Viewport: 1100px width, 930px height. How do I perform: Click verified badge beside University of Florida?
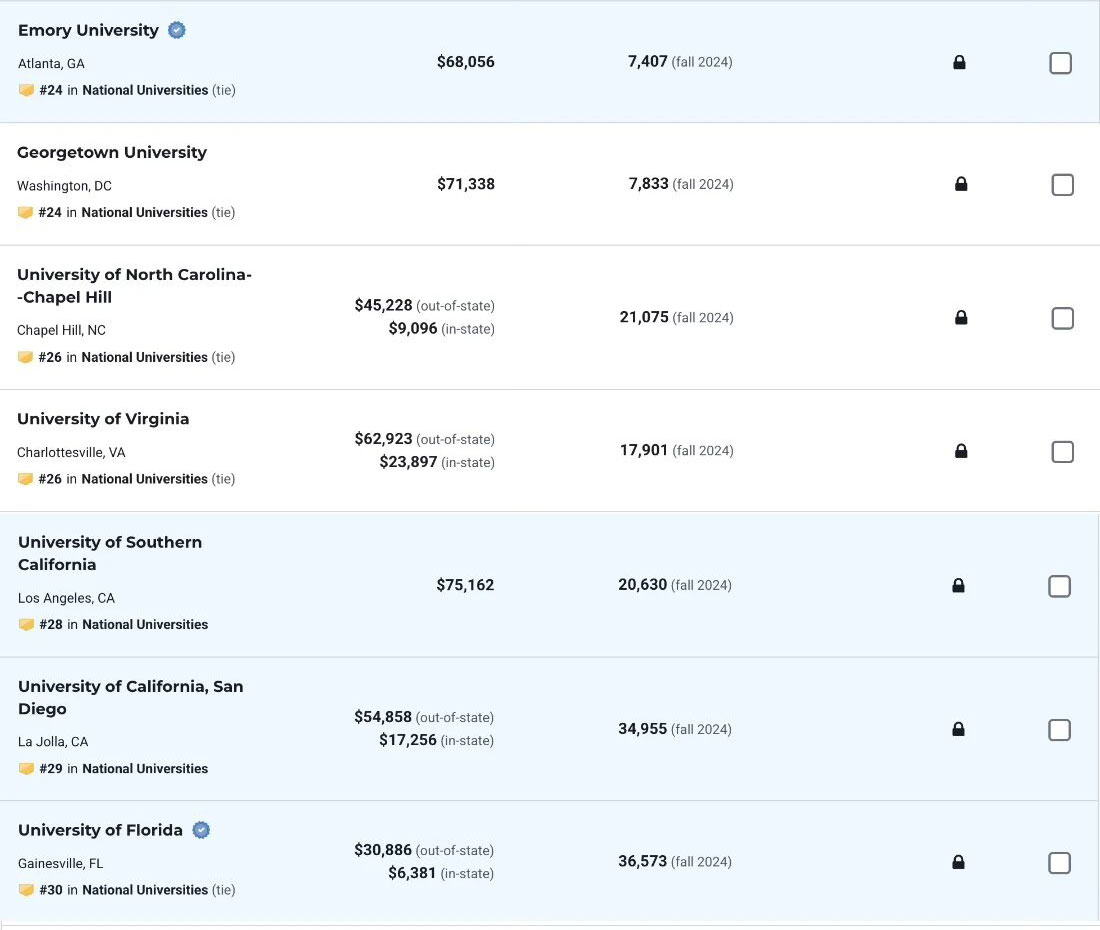pos(201,830)
